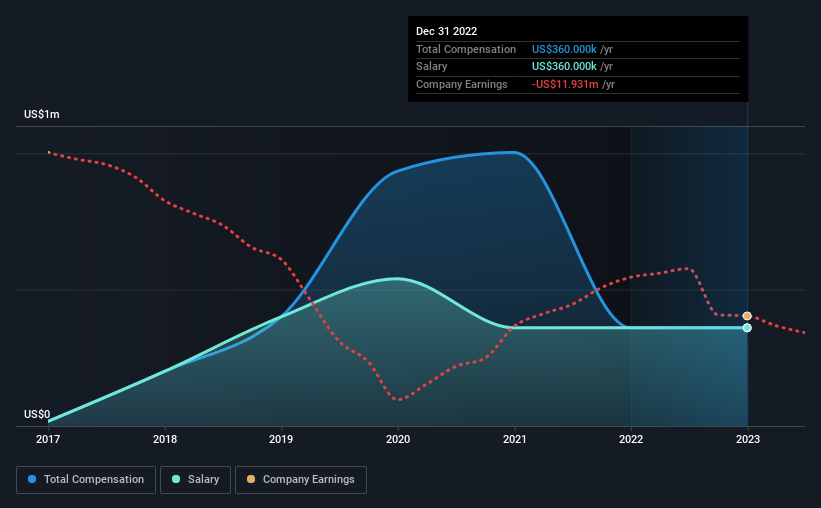Image resolution: width=821 pixels, height=508 pixels.
Task: Click the -US$11.931m earnings value
Action: click(x=565, y=84)
